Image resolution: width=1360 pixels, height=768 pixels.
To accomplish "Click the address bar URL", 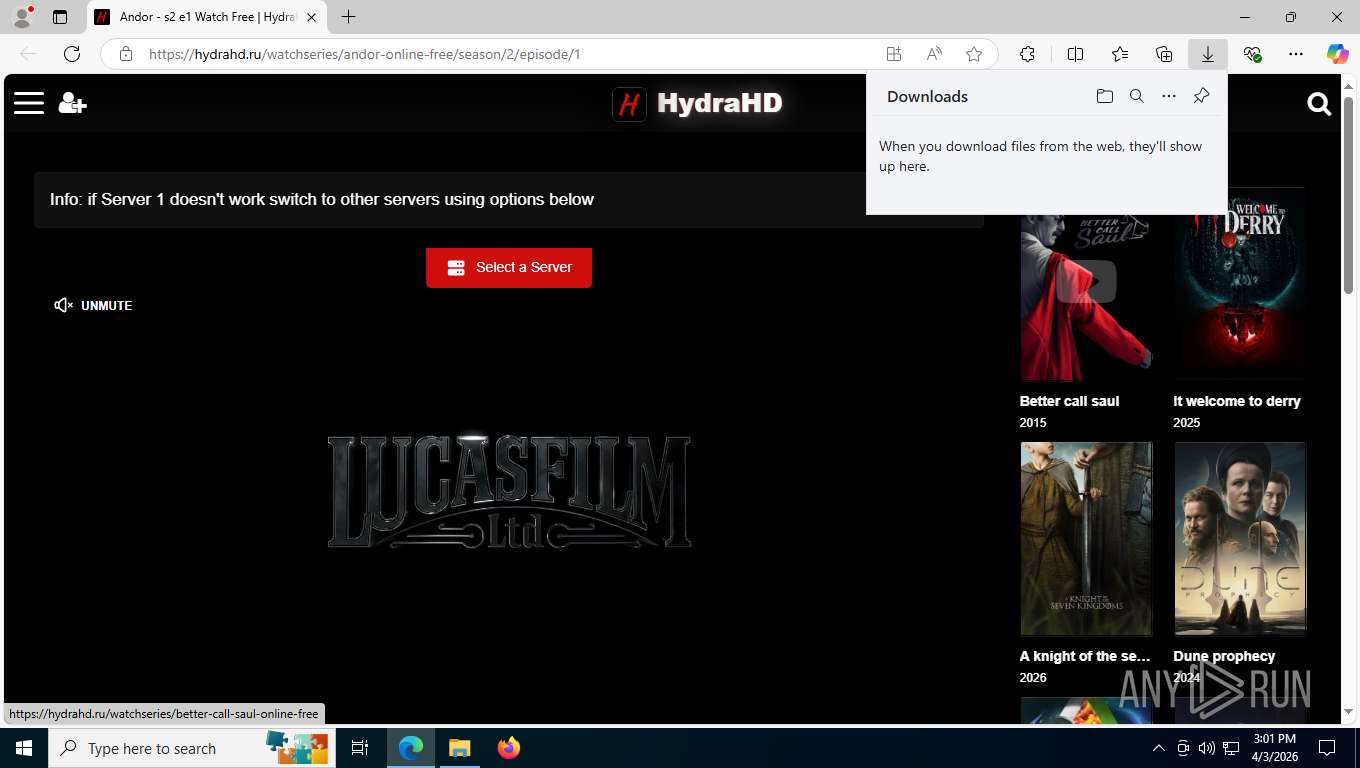I will click(x=364, y=54).
